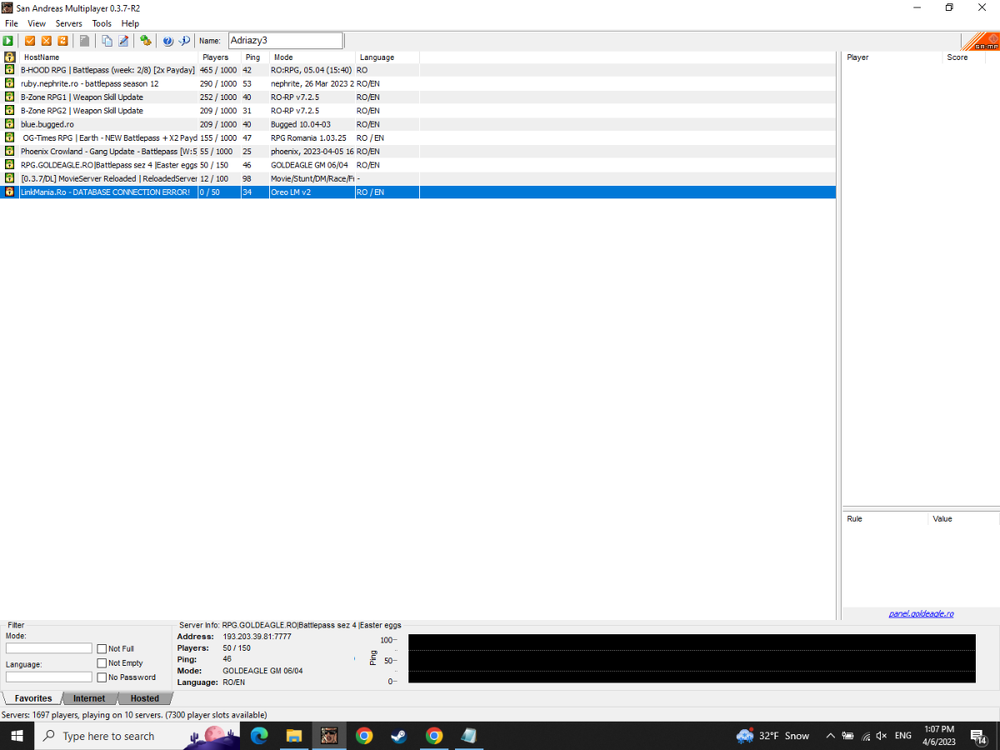Image resolution: width=1000 pixels, height=750 pixels.
Task: Sort servers by the Ping column header
Action: tap(252, 57)
